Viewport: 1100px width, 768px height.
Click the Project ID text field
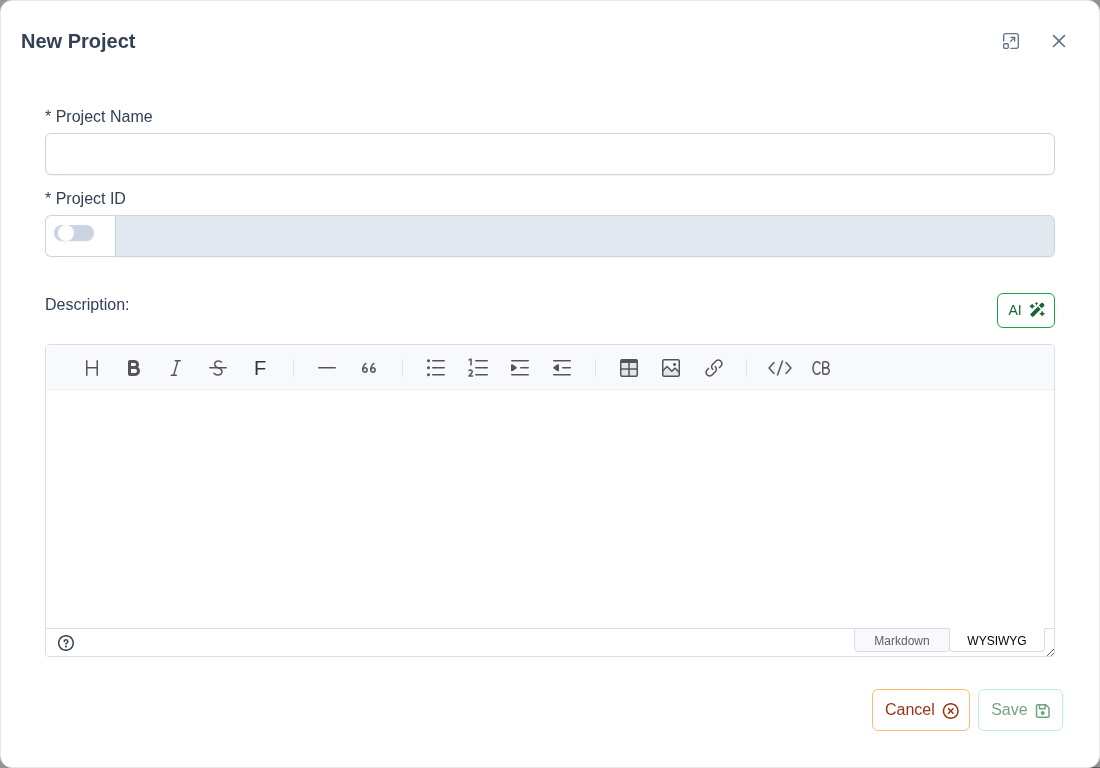click(x=585, y=236)
